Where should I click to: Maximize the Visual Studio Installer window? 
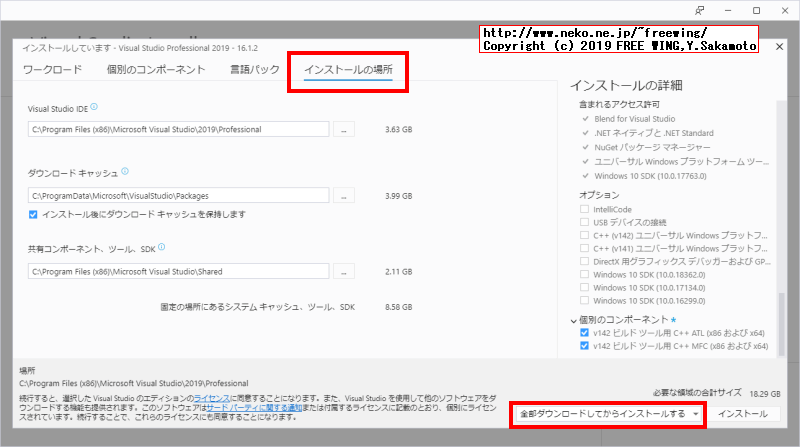pyautogui.click(x=757, y=10)
